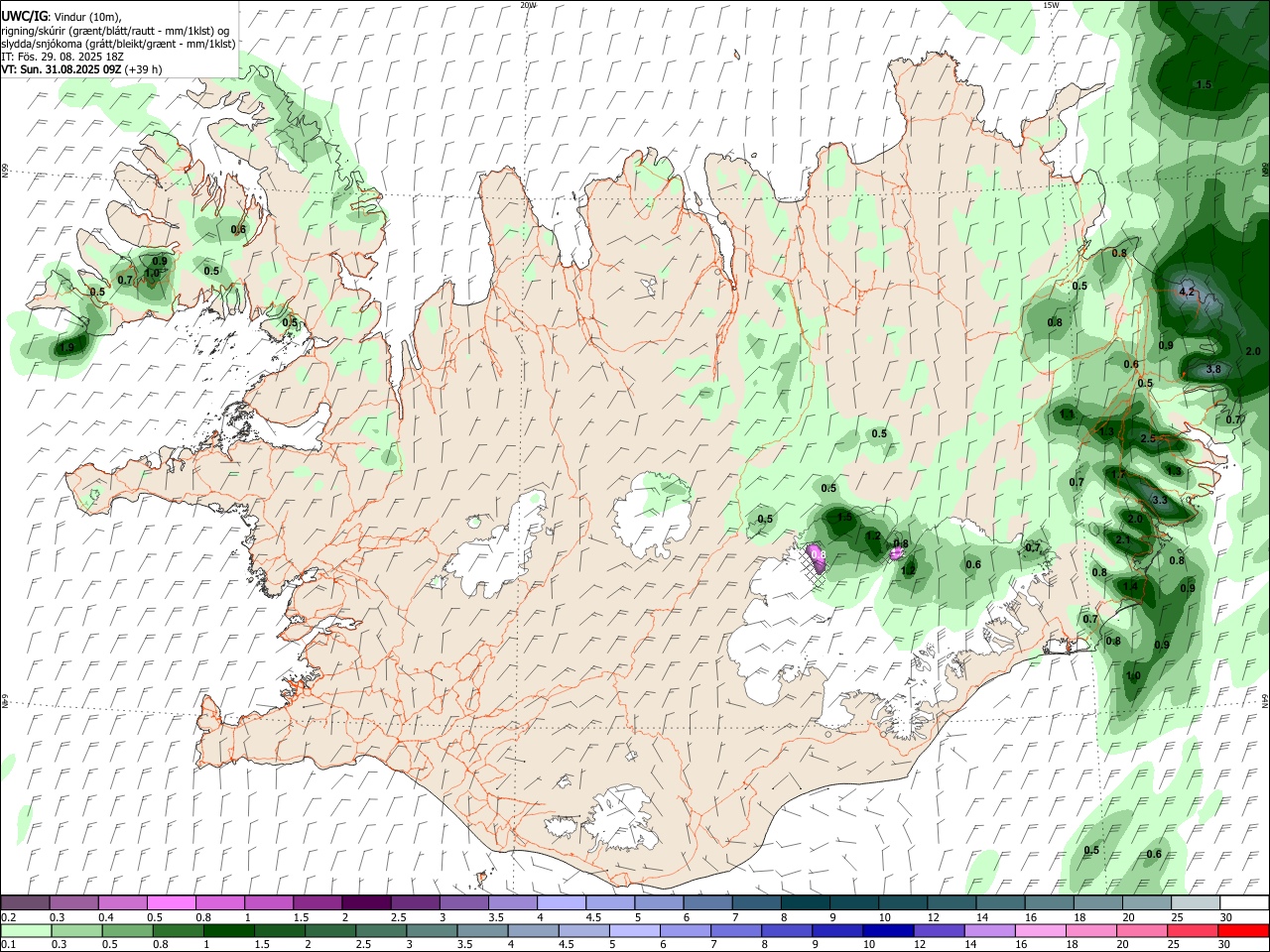Click the '15W' longitude label

pos(1051,5)
